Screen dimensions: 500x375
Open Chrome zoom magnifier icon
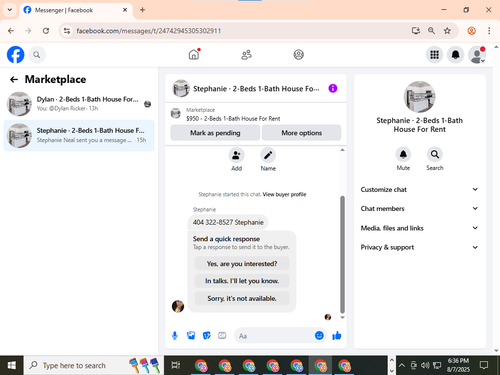coord(431,31)
